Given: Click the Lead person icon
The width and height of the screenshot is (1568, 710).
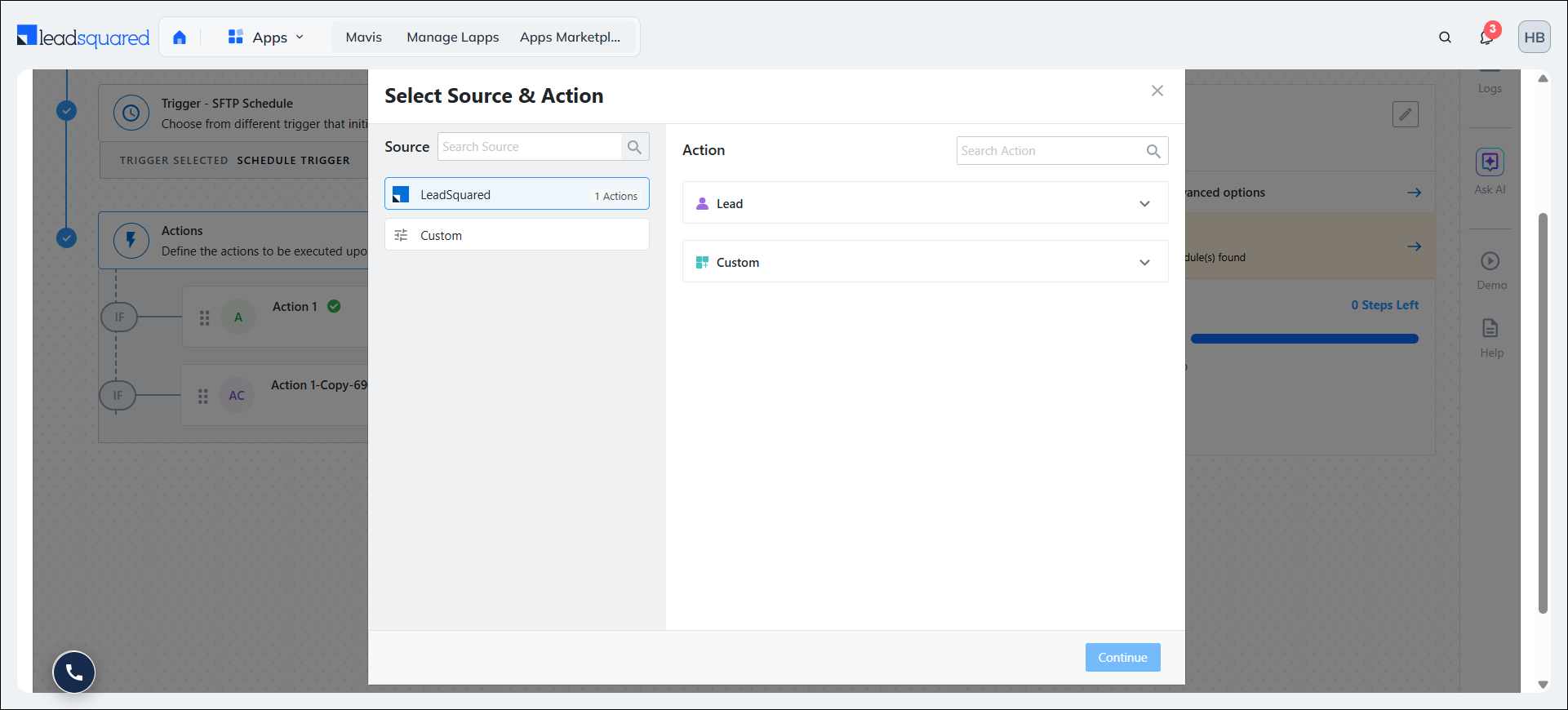Looking at the screenshot, I should tap(702, 203).
